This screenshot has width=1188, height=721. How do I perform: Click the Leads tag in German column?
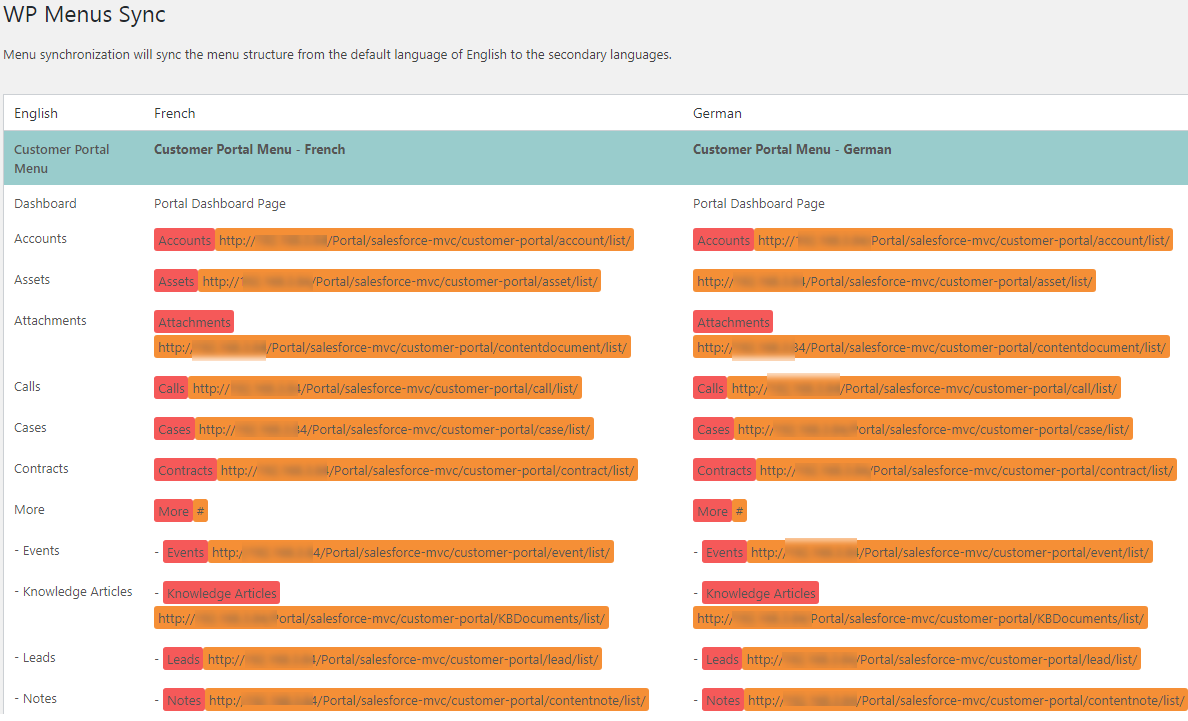tap(722, 659)
